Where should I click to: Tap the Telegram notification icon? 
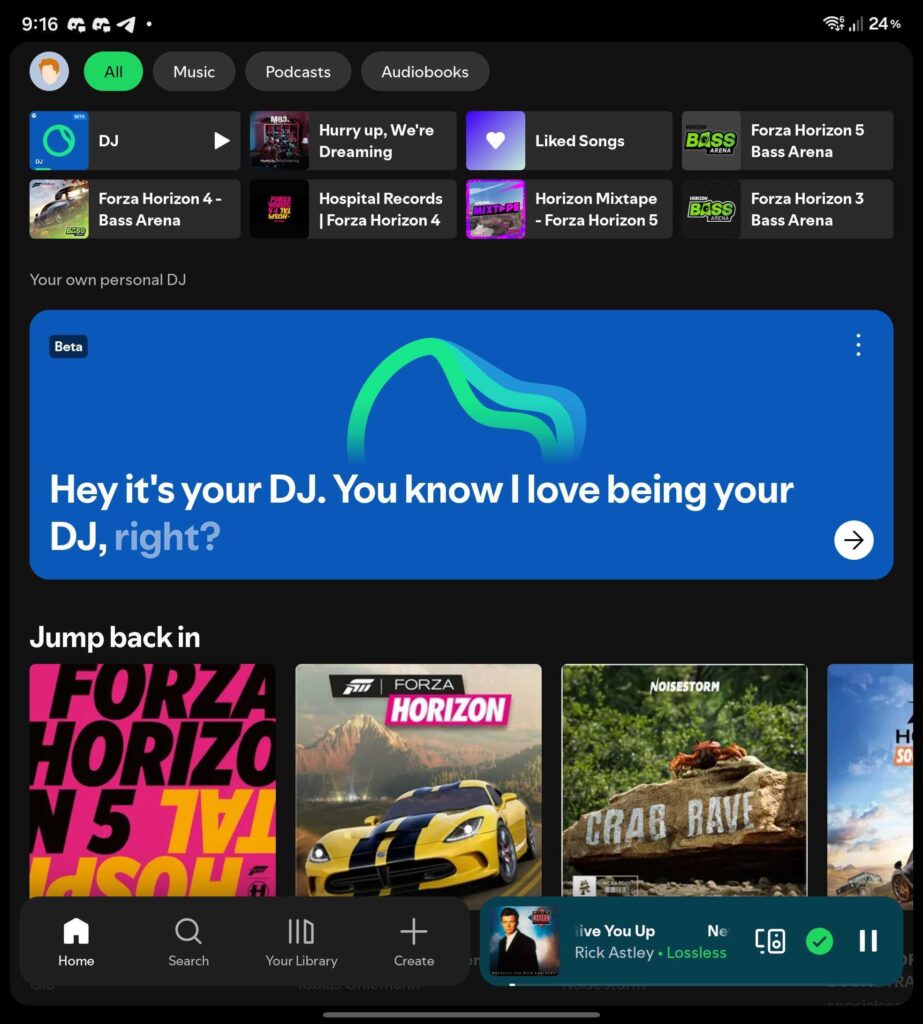click(x=126, y=24)
